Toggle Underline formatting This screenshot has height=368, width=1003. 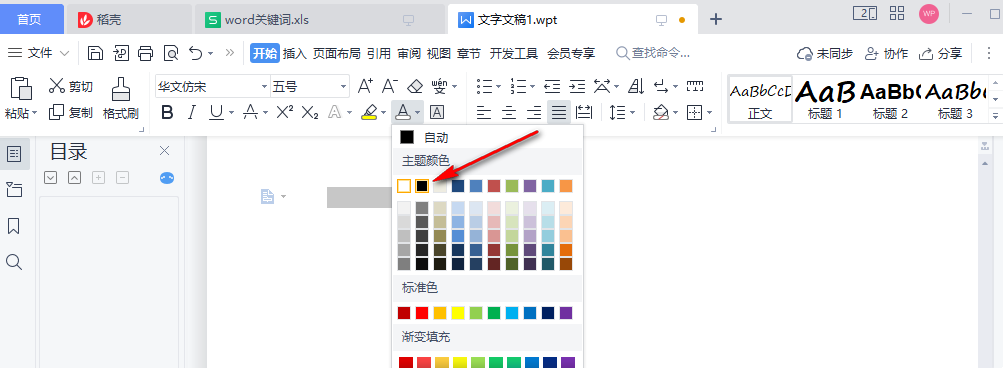coord(216,113)
